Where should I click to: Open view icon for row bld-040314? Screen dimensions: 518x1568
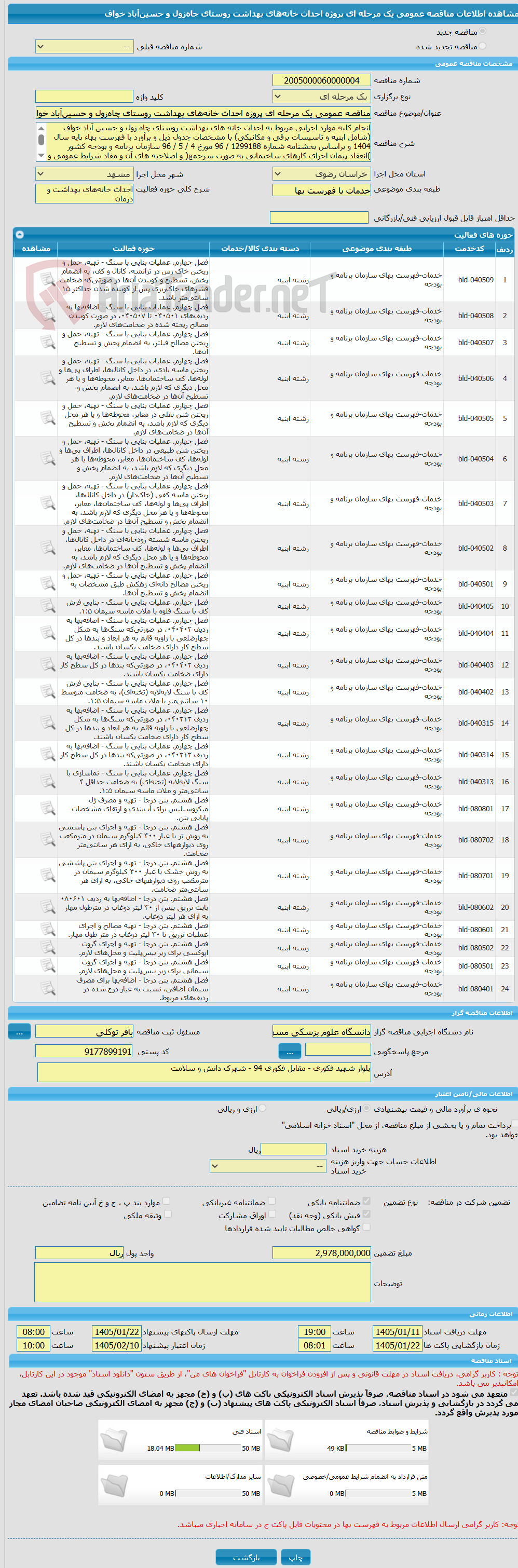[x=47, y=754]
